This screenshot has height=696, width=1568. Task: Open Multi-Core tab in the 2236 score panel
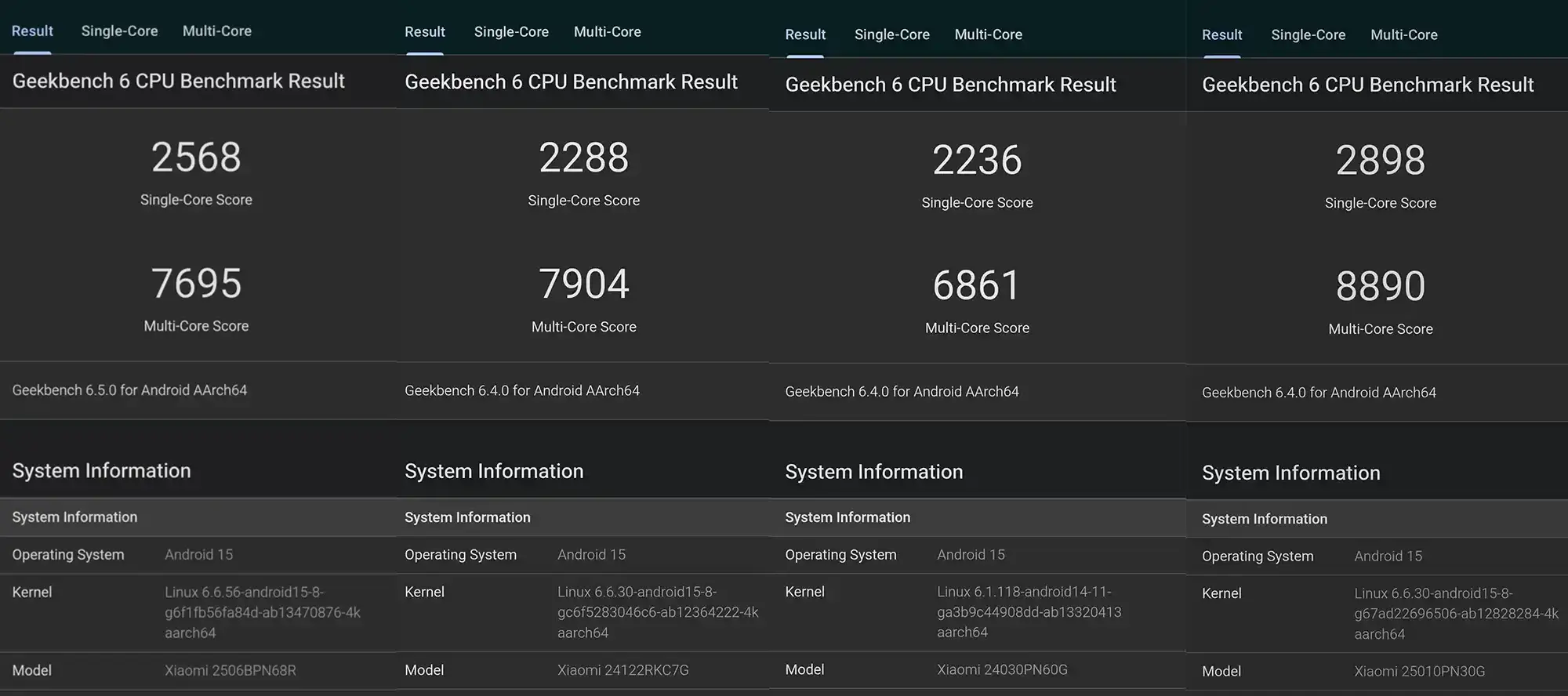(989, 34)
